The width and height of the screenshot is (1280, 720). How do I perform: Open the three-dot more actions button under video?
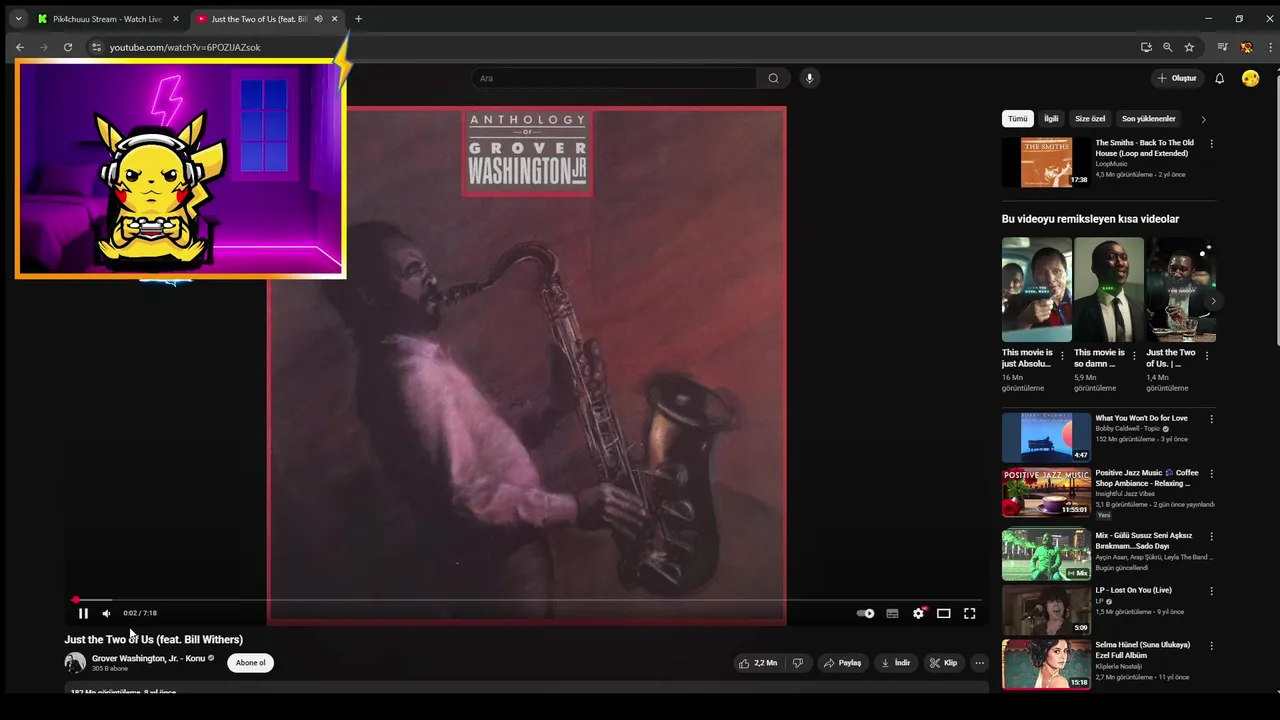coord(980,663)
